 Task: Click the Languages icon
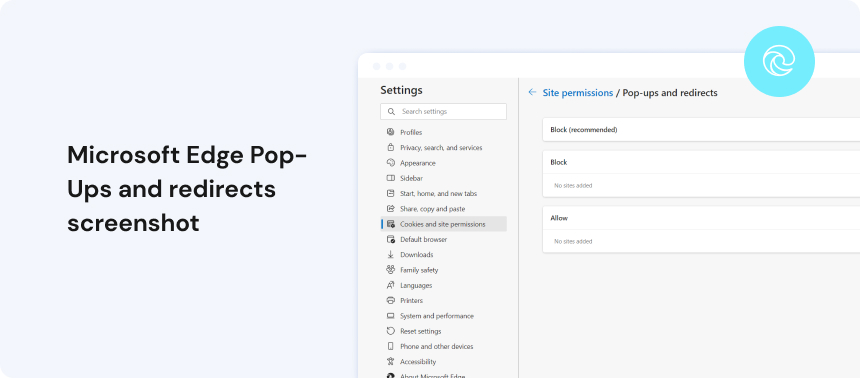click(x=391, y=285)
